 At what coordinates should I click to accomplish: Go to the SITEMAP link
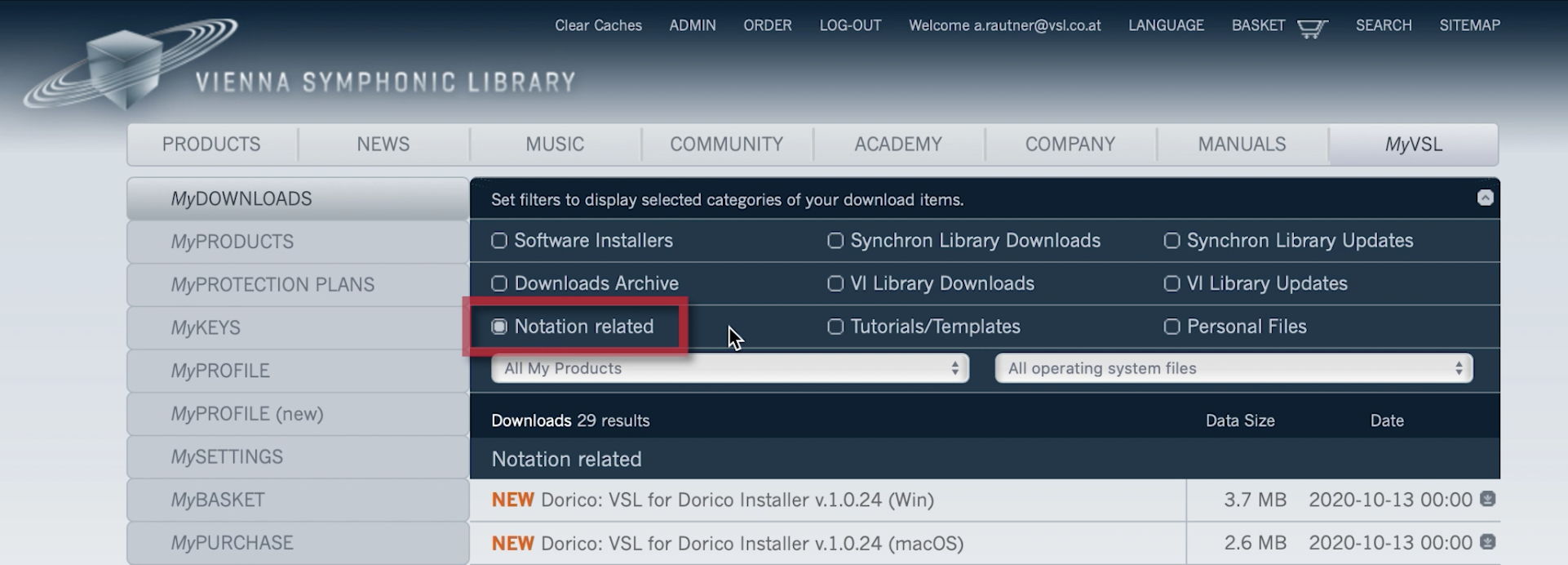click(1469, 25)
